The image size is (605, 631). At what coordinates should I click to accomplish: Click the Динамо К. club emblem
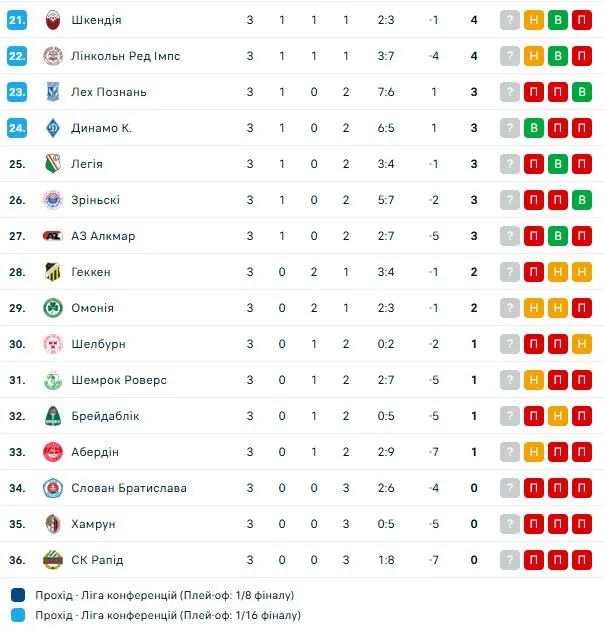coord(53,128)
